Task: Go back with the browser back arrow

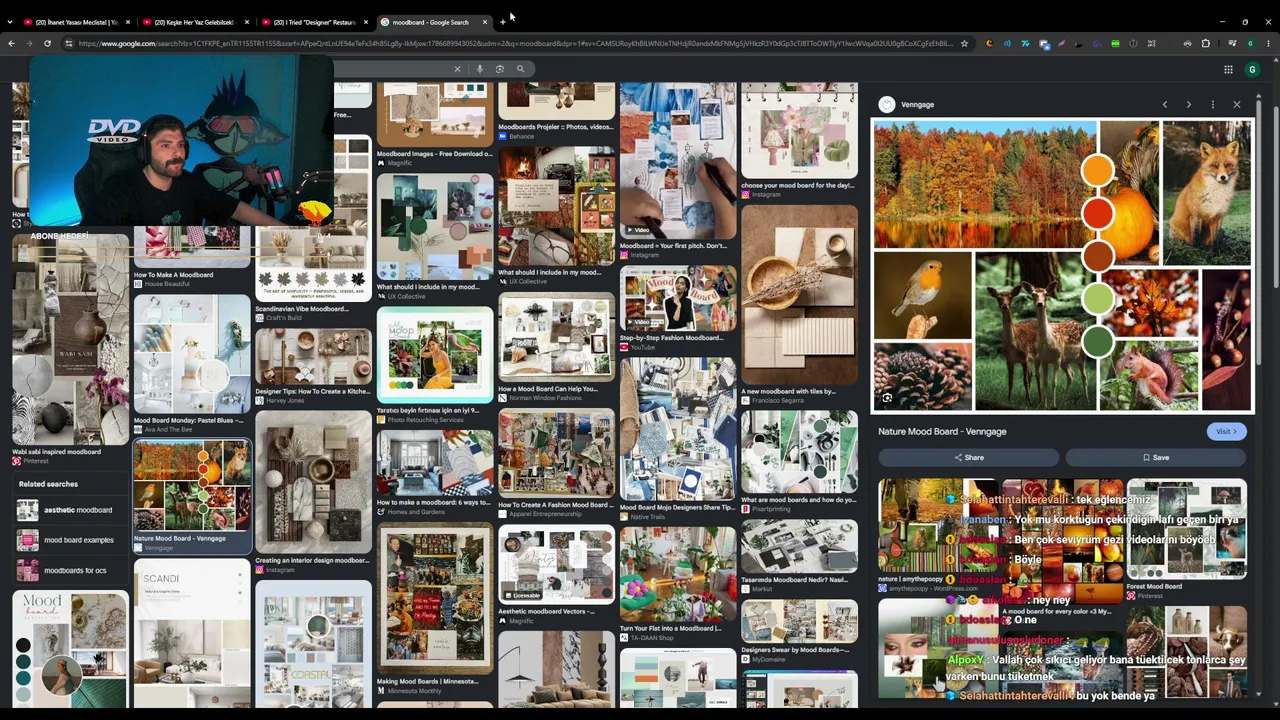Action: click(11, 43)
